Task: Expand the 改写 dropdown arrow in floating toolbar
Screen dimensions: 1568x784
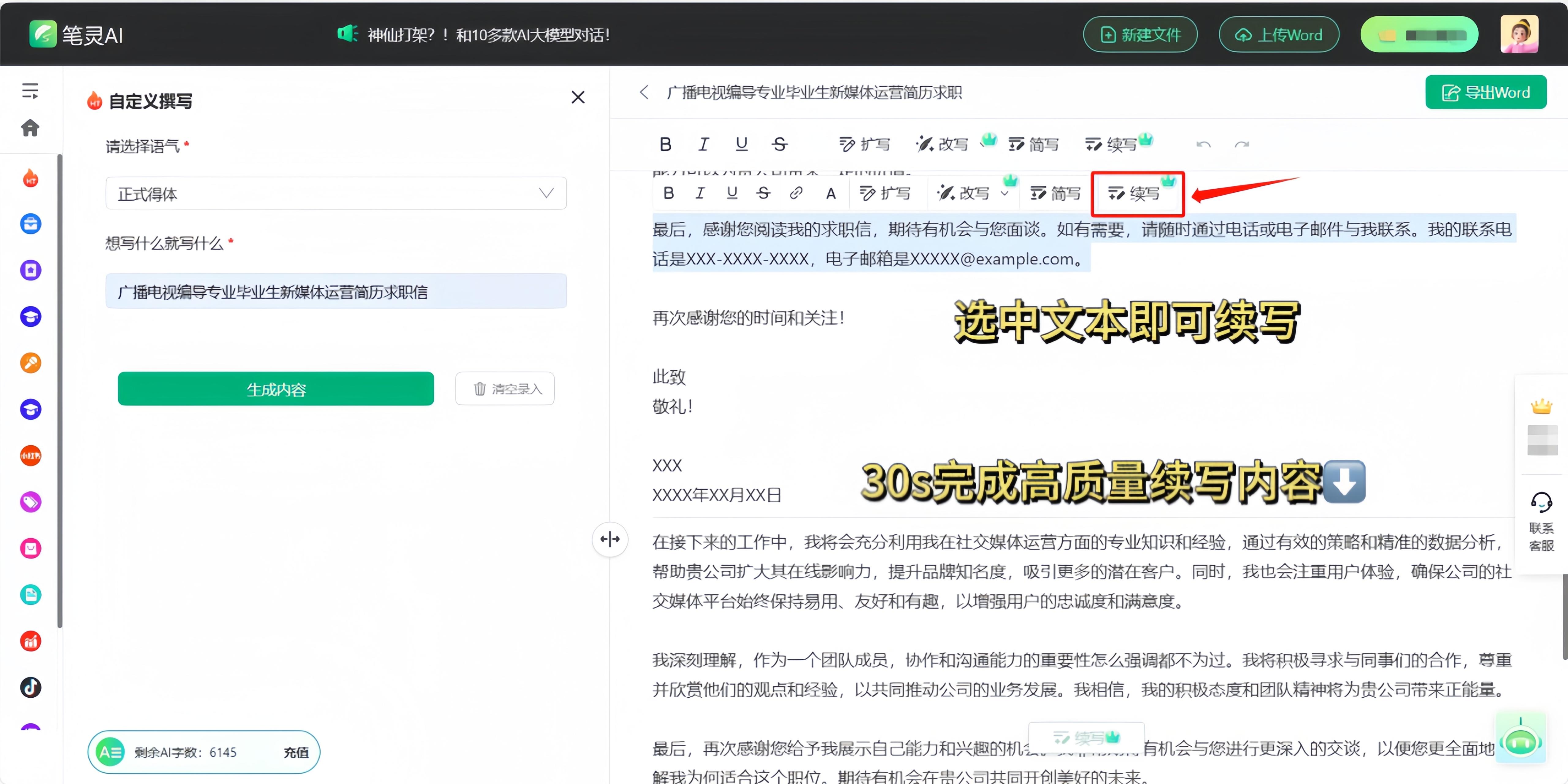Action: tap(1005, 194)
